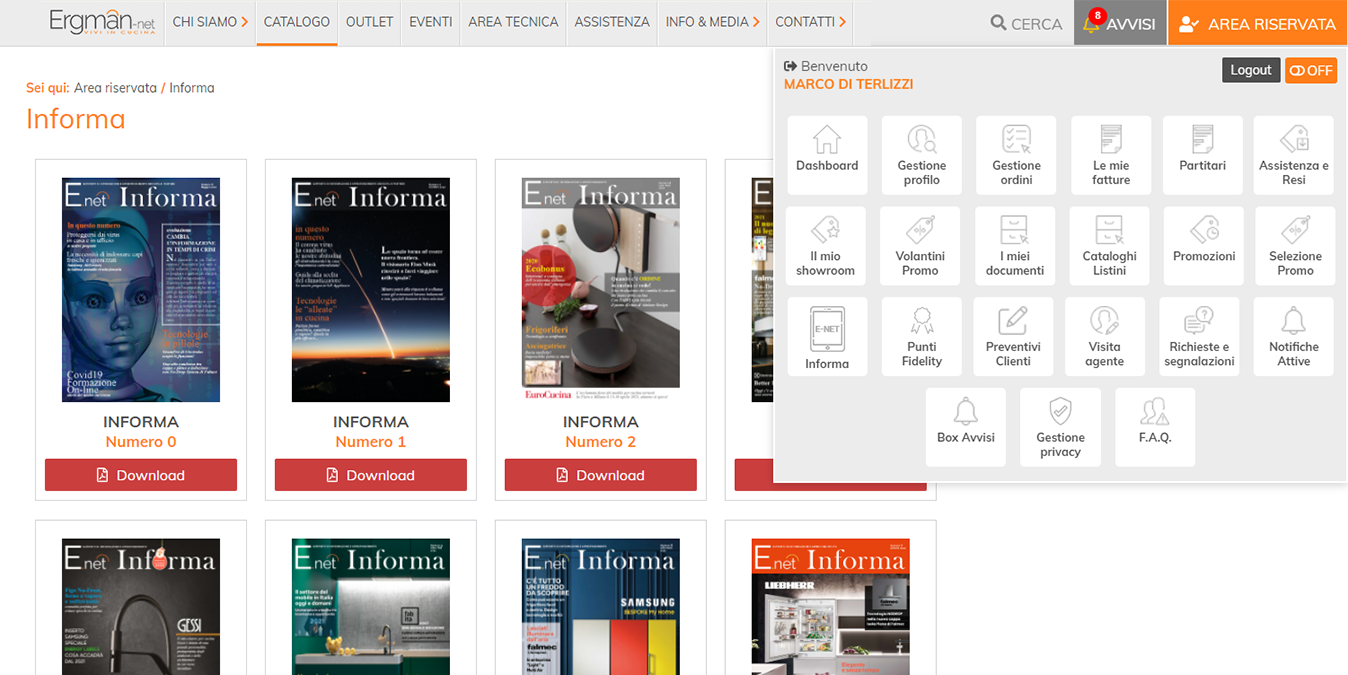The image size is (1348, 675).
Task: Download Informa Numero 0
Action: coord(141,475)
